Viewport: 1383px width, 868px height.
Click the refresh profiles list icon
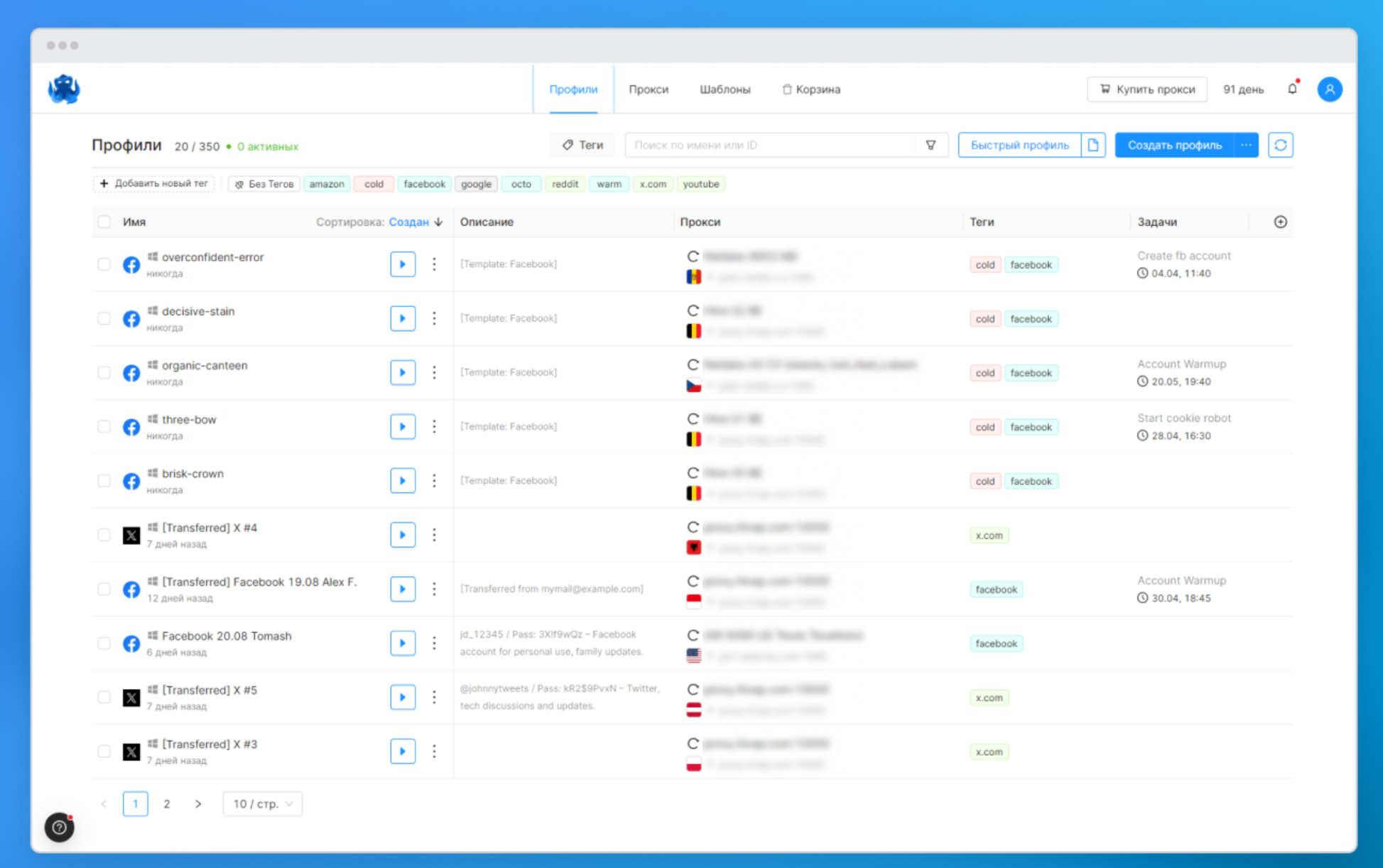1281,145
